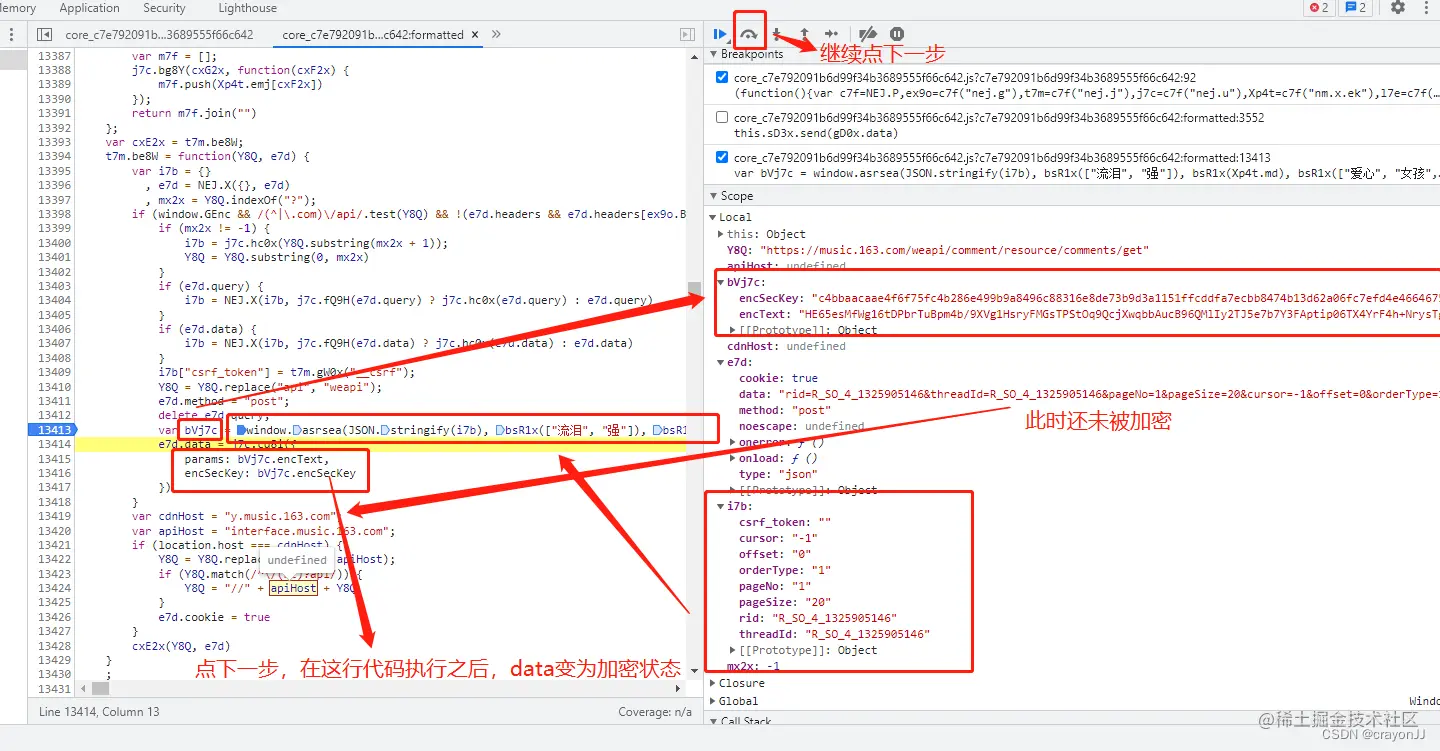Resume script execution in the debugger
This screenshot has width=1440, height=751.
[720, 34]
